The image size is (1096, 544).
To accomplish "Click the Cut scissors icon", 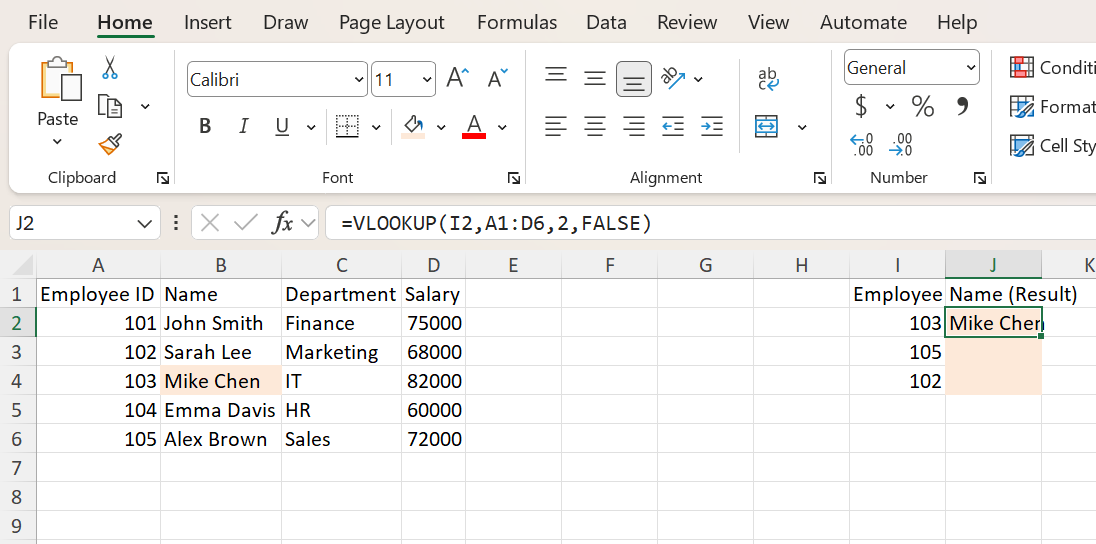I will tap(110, 67).
